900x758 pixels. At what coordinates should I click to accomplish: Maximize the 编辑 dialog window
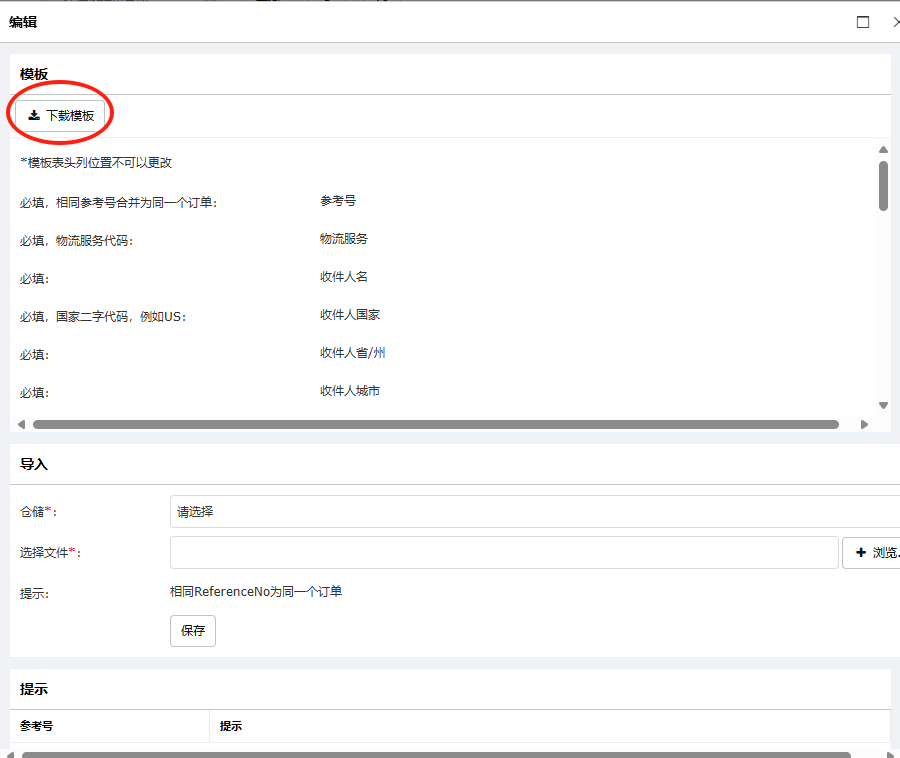[863, 22]
